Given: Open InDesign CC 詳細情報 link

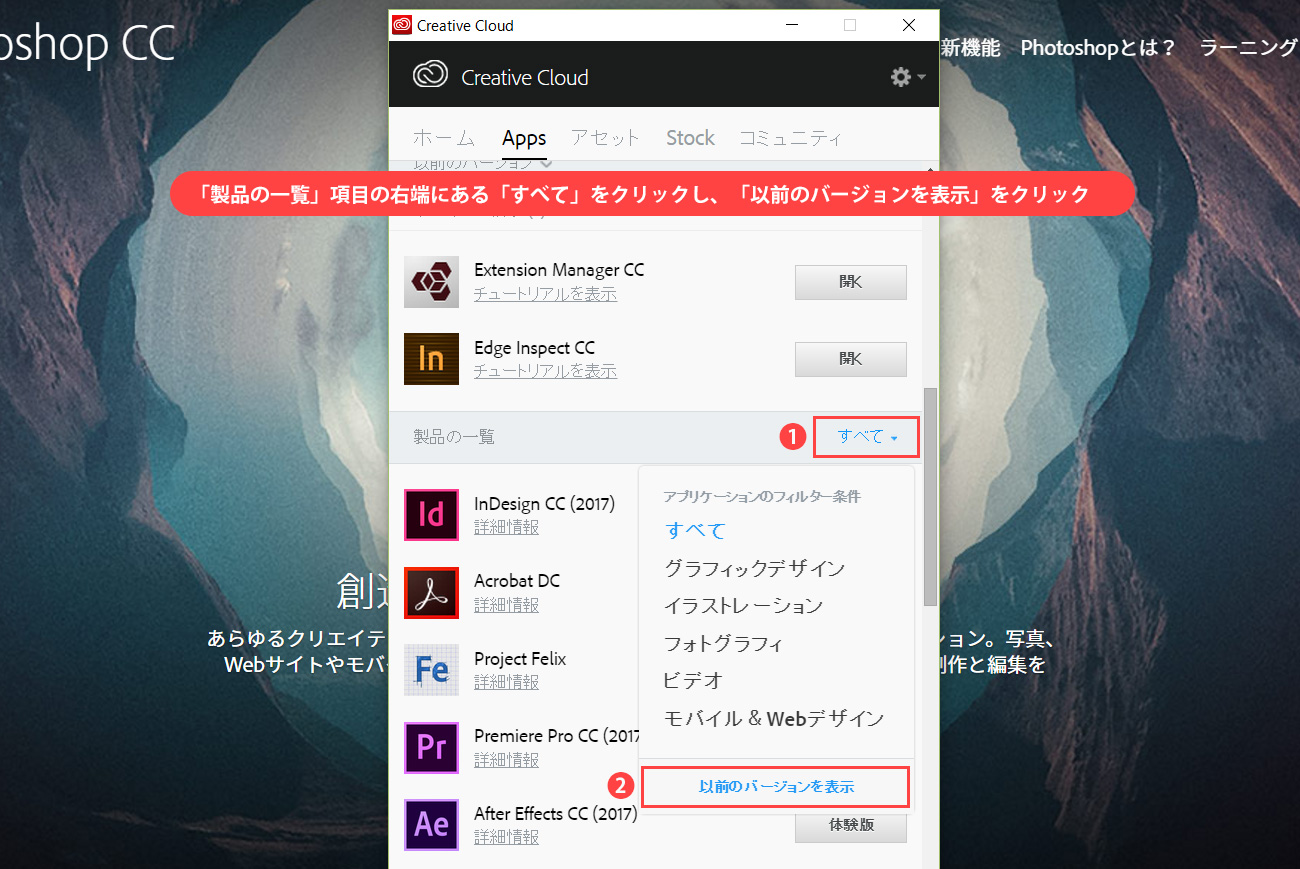Looking at the screenshot, I should (506, 527).
